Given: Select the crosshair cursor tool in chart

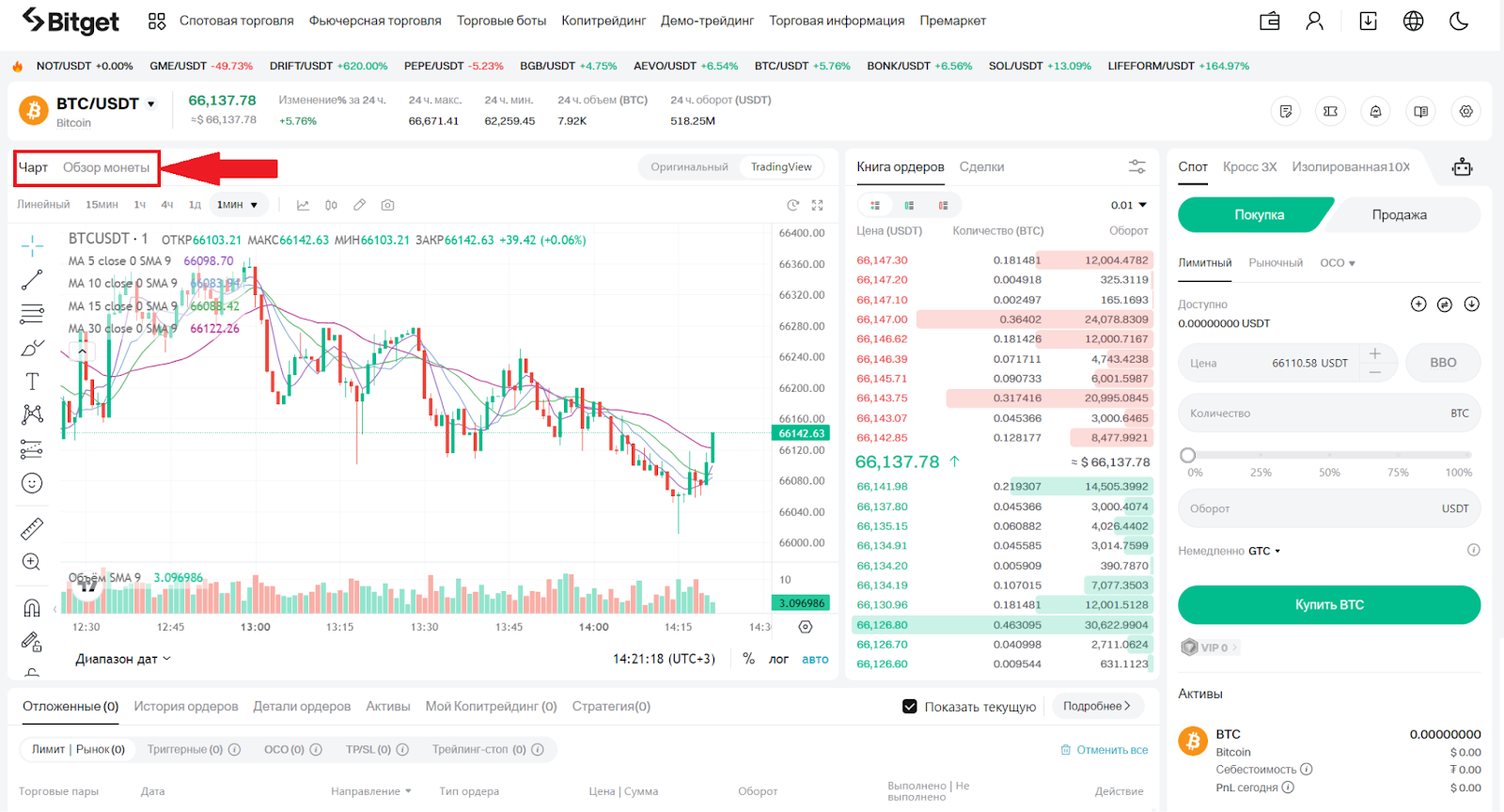Looking at the screenshot, I should click(x=32, y=246).
